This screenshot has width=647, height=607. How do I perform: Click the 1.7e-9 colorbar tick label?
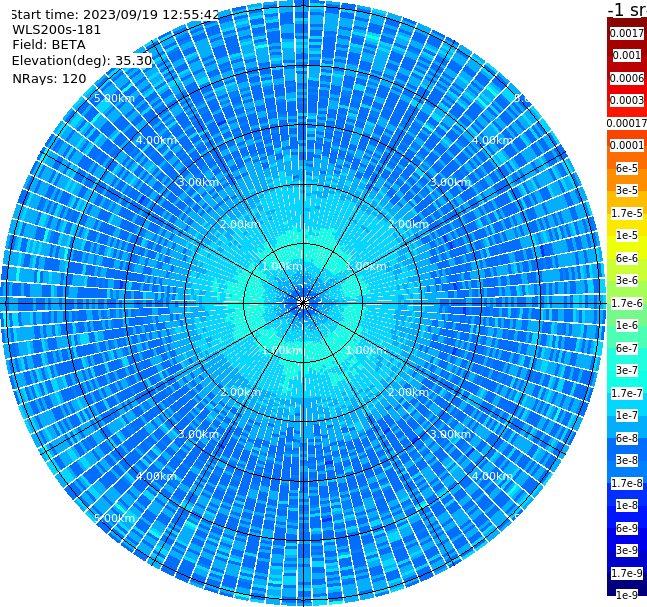click(x=627, y=573)
